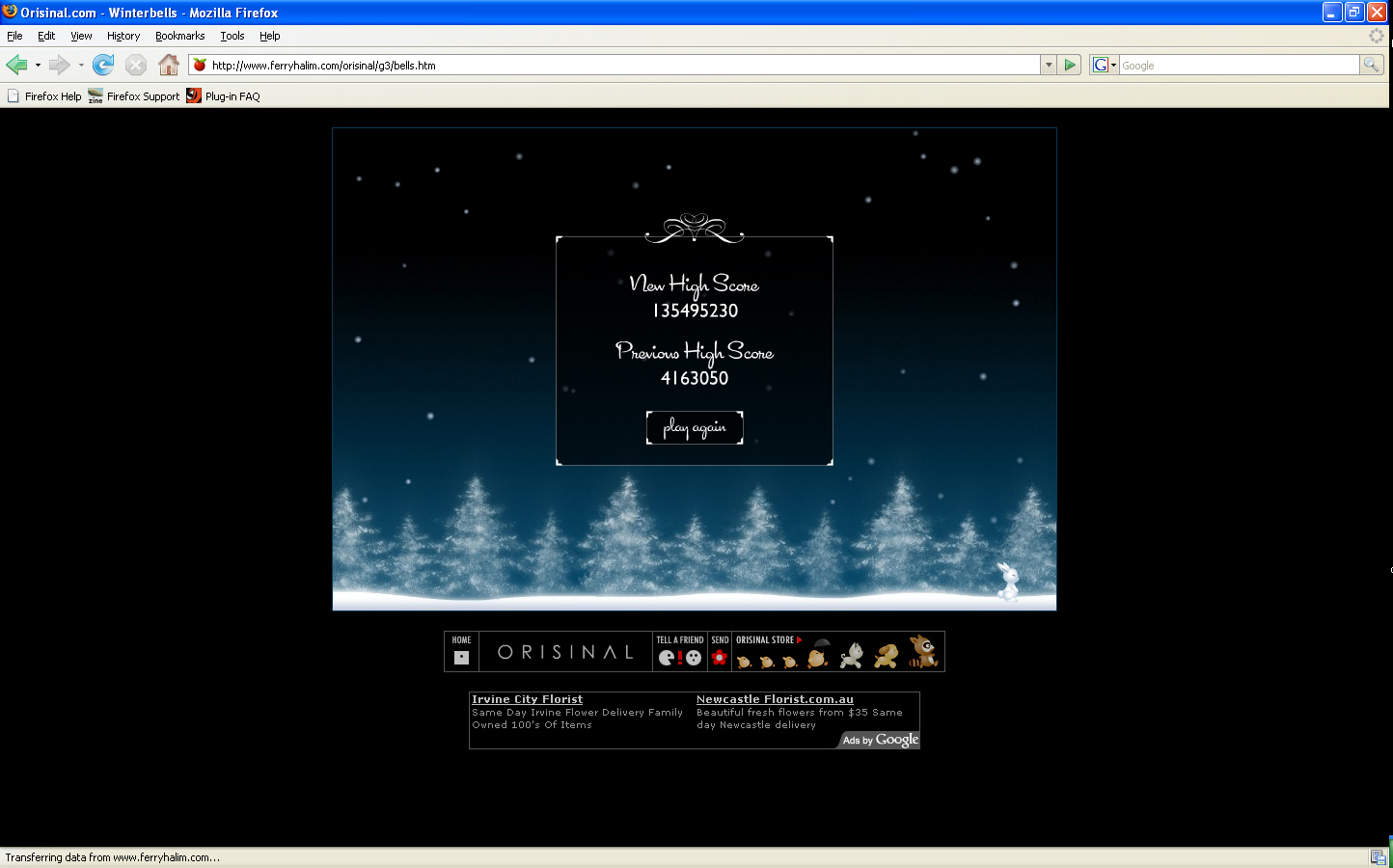Select the new high score 135495230
Viewport: 1393px width, 868px height.
(x=696, y=311)
